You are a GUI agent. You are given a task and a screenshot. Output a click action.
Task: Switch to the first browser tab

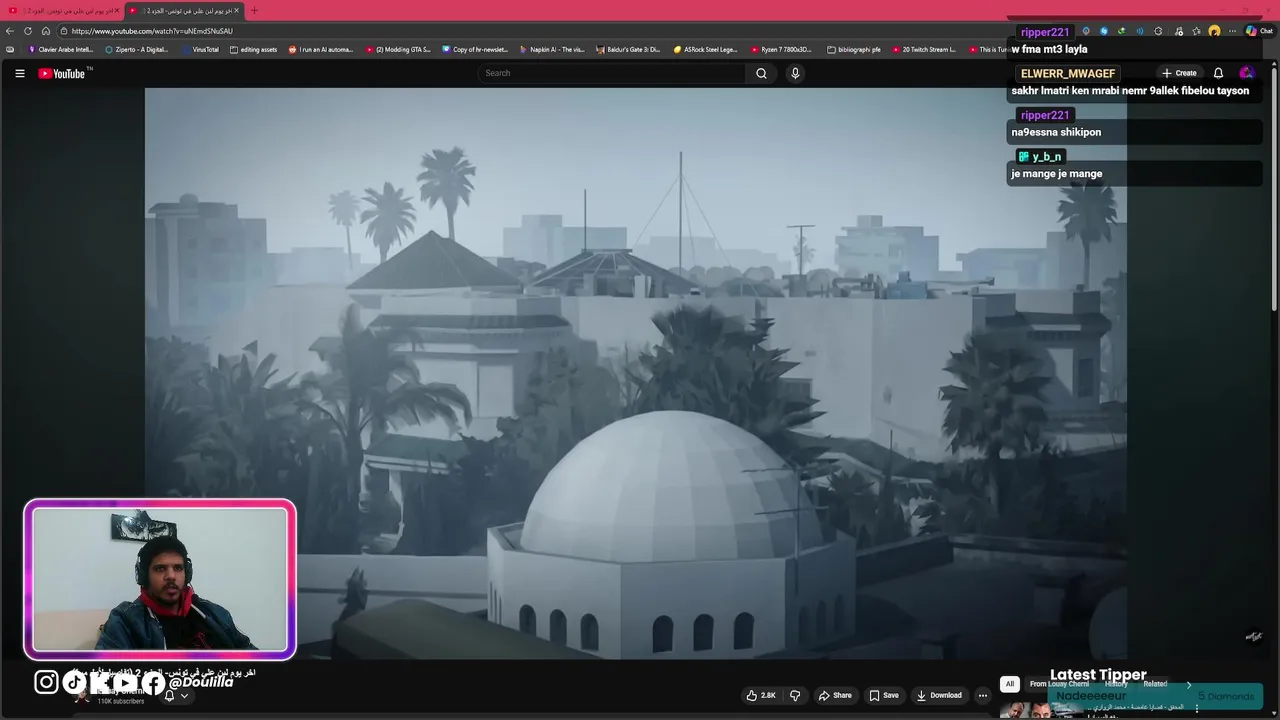[x=62, y=10]
